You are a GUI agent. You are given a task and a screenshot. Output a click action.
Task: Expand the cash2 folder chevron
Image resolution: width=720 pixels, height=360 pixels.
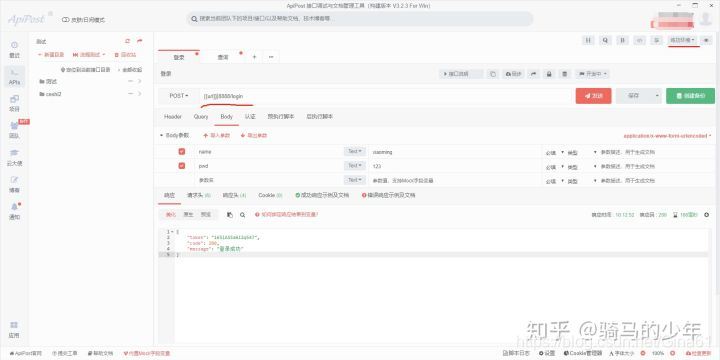(x=140, y=94)
